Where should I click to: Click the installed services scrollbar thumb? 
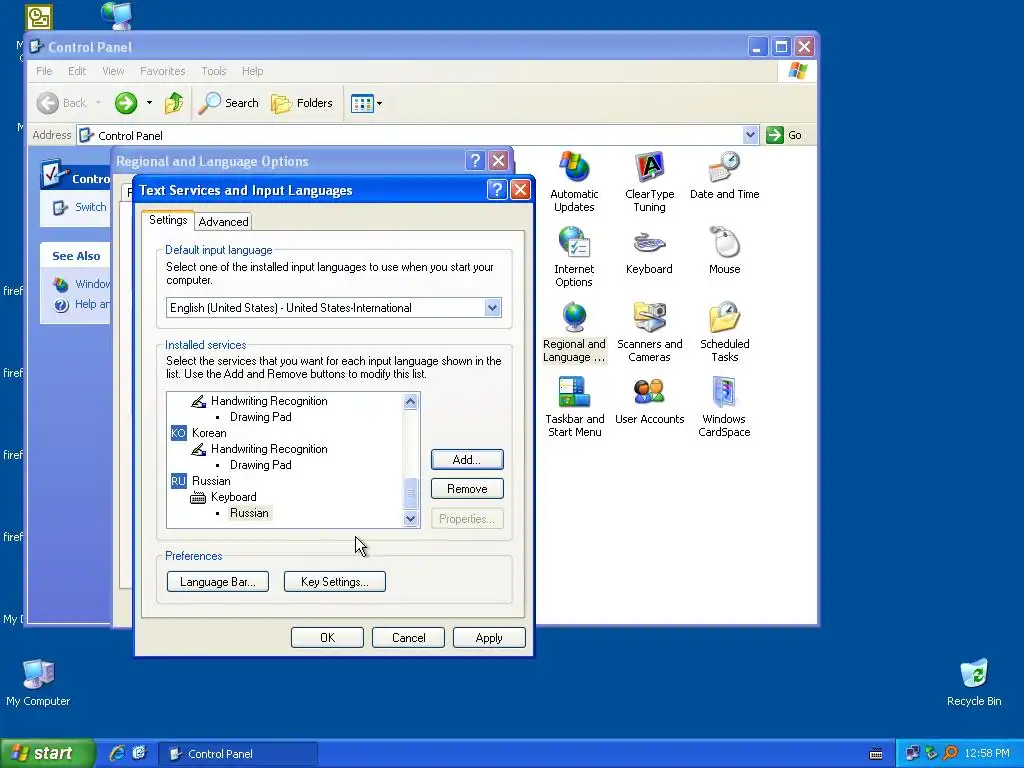pos(410,494)
